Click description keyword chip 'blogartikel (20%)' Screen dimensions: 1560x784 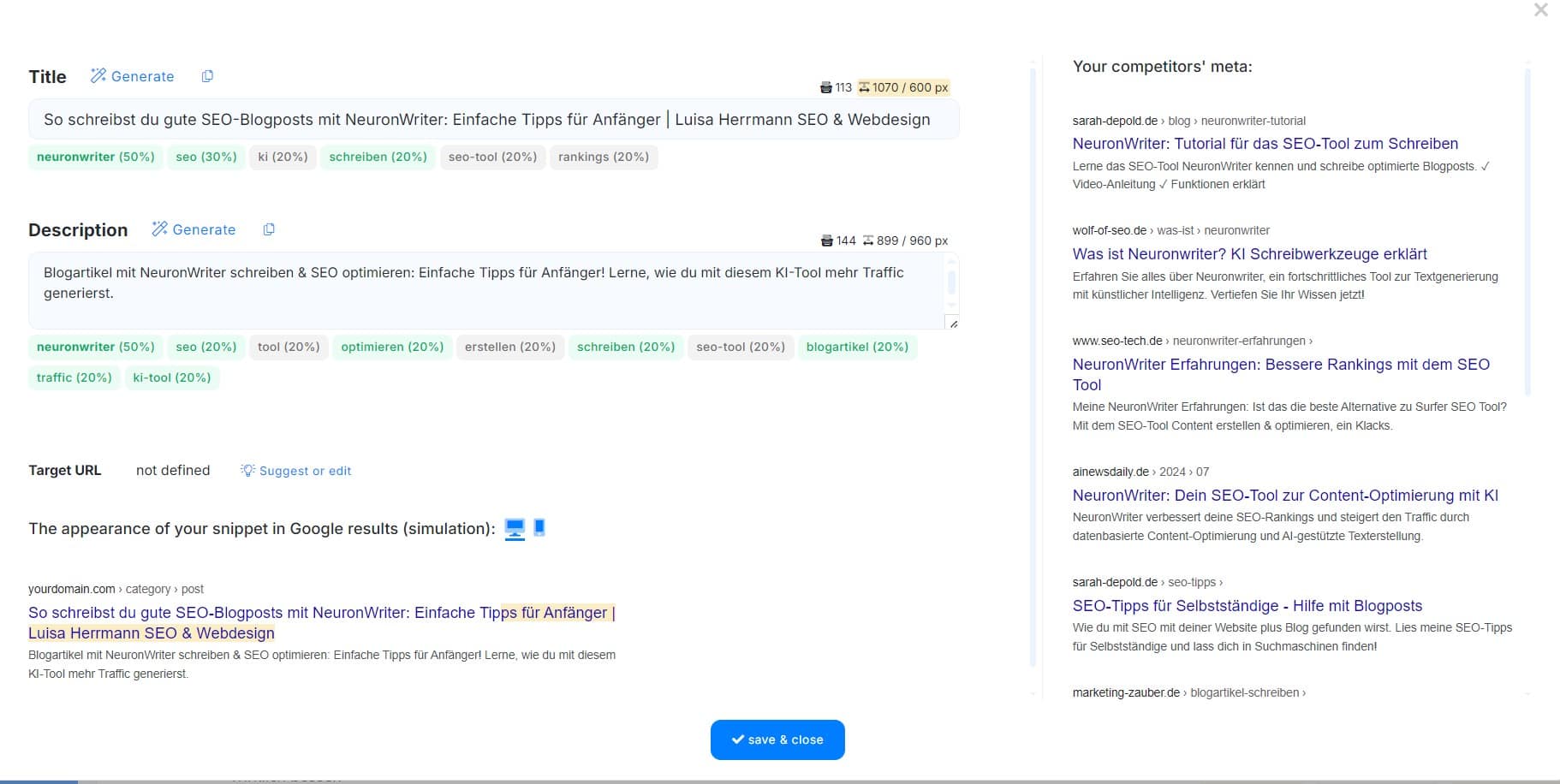857,347
